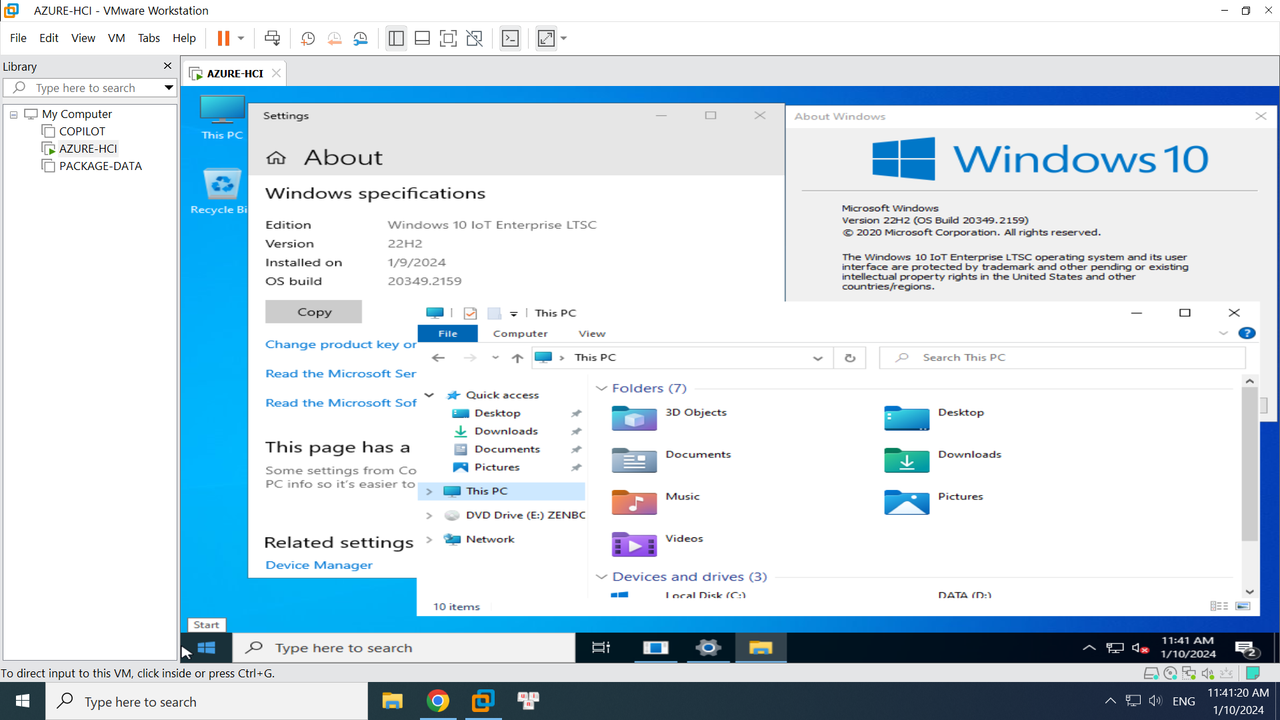The height and width of the screenshot is (720, 1280).
Task: Select the Videos folder icon
Action: (x=634, y=543)
